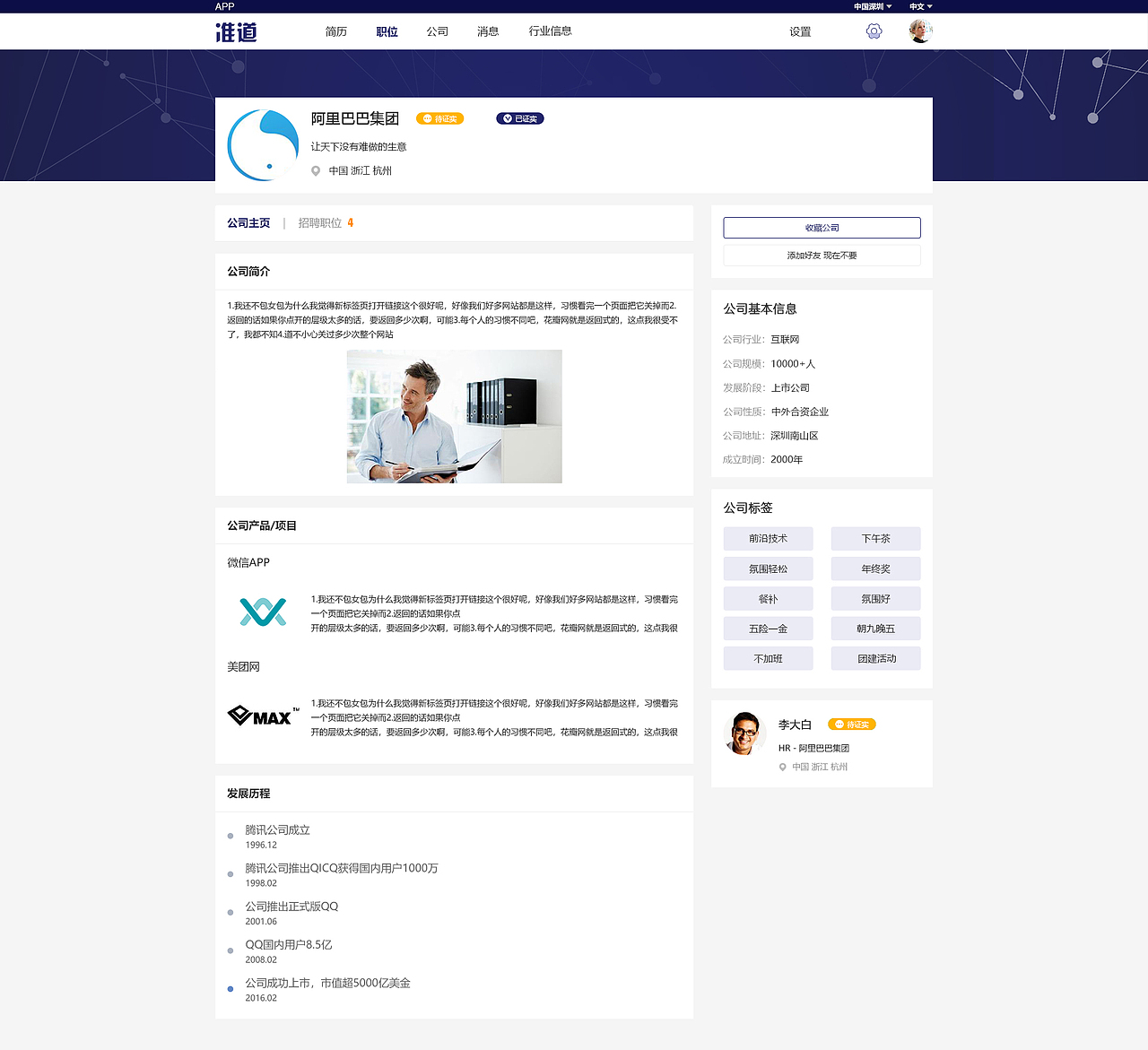The image size is (1148, 1050).
Task: Go to the 职位 nav item
Action: (387, 31)
